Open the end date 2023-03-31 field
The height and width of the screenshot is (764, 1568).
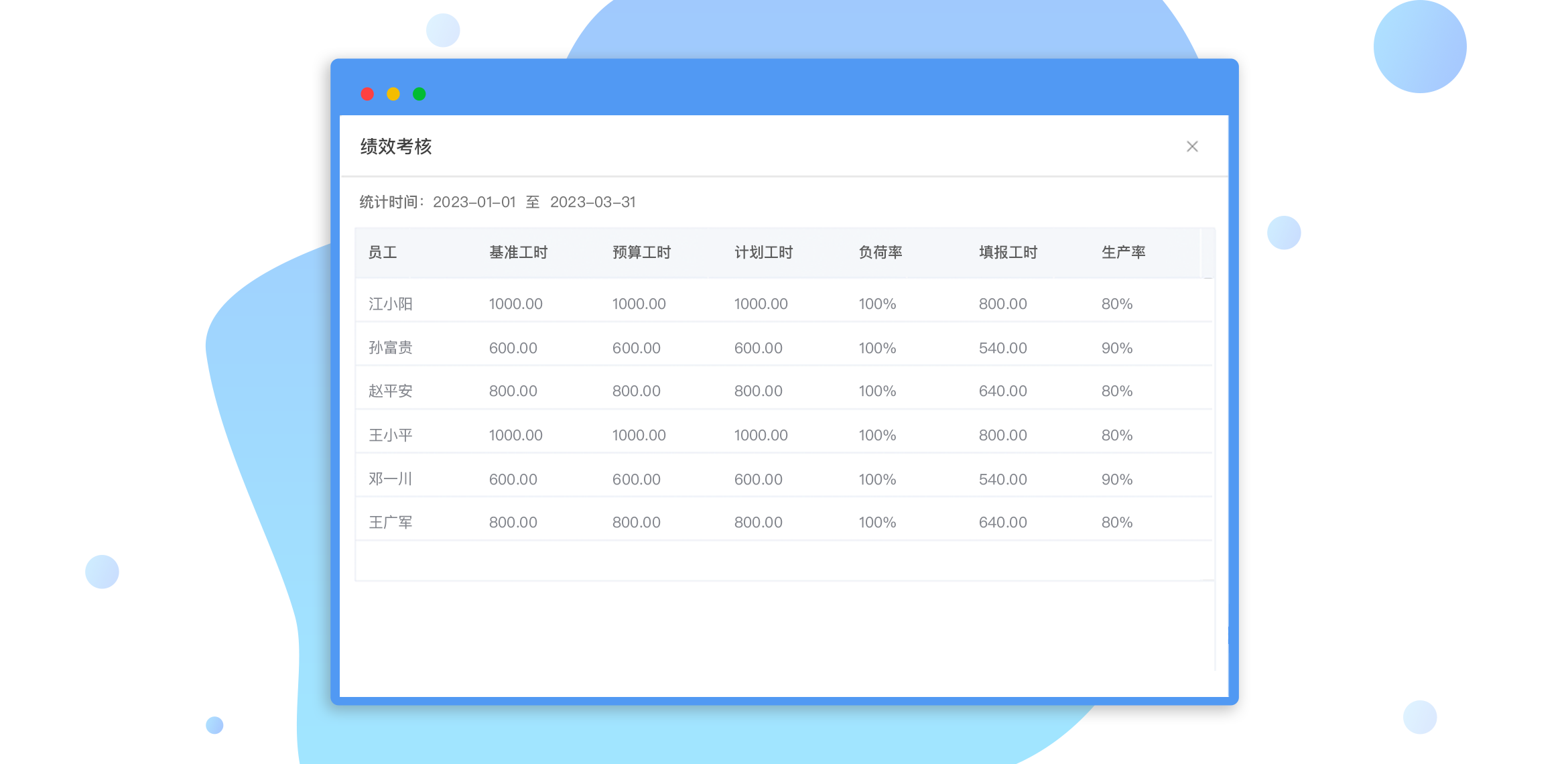tap(594, 202)
